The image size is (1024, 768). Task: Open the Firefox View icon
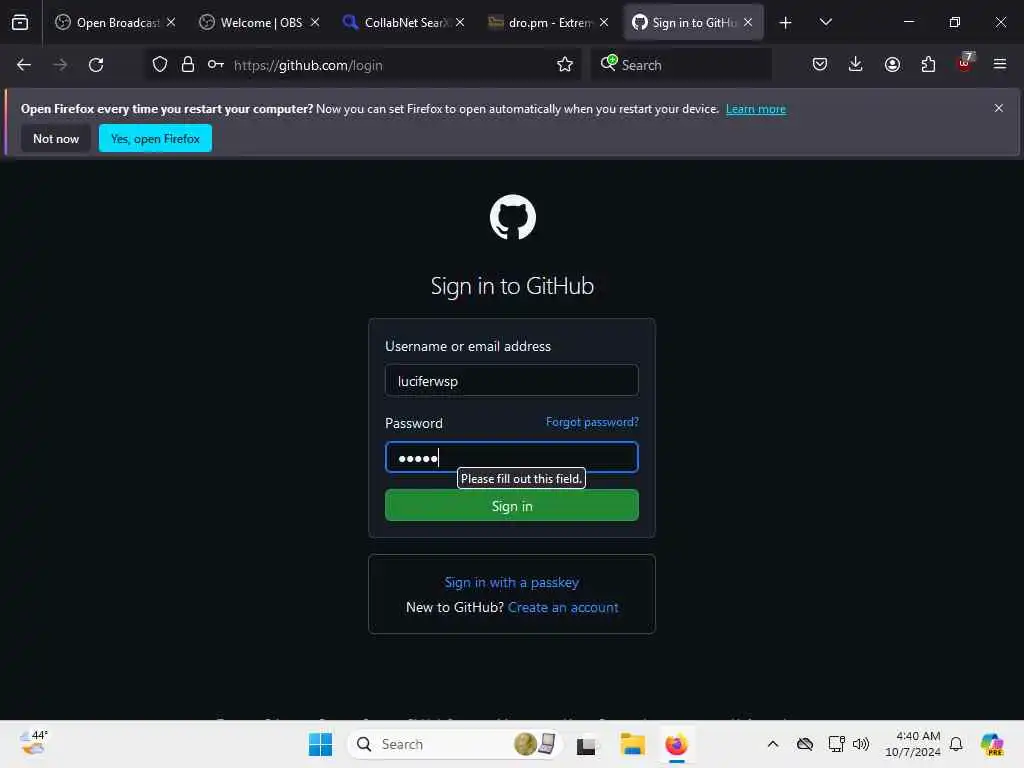(x=20, y=22)
